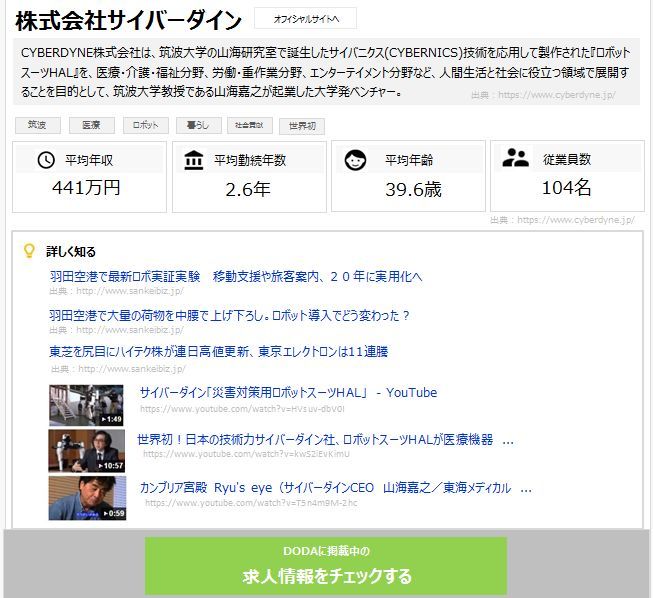Click the youtube.com URL ending T5n4m9M-2hc
653x598 pixels.
[x=251, y=503]
